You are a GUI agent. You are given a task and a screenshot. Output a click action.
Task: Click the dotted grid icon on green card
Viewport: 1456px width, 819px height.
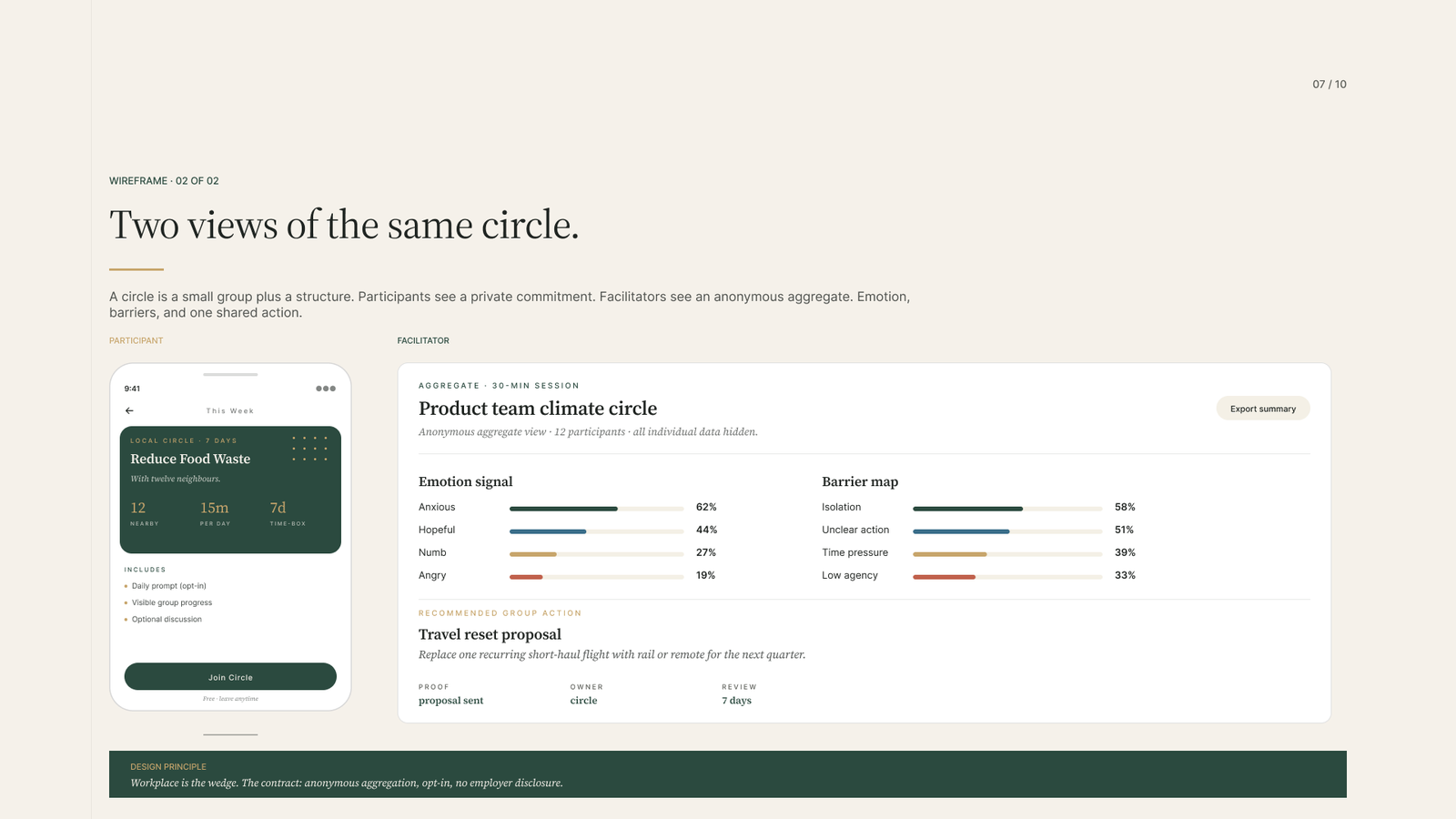[310, 449]
